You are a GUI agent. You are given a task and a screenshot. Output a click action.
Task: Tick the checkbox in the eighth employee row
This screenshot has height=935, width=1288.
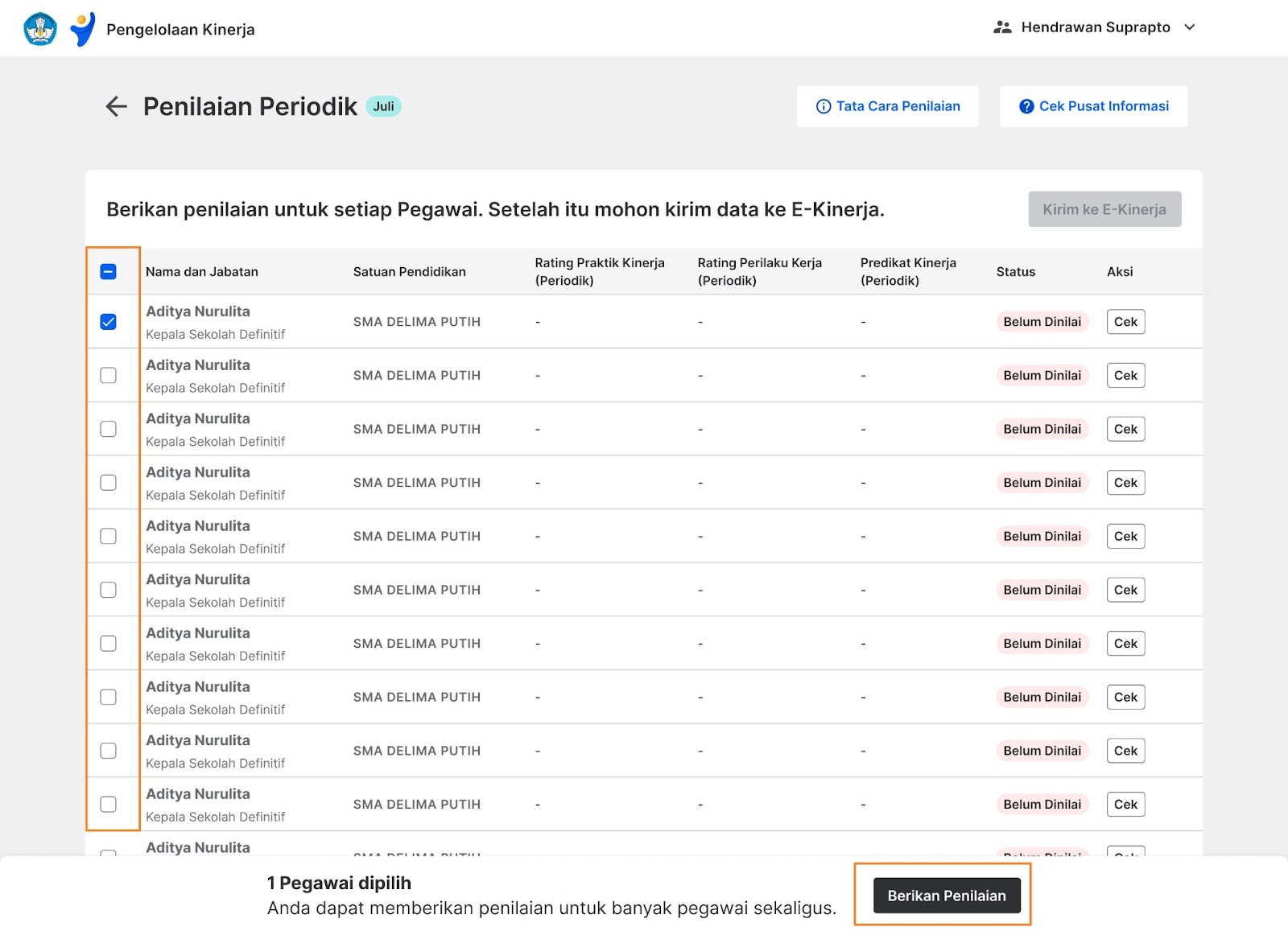tap(108, 697)
